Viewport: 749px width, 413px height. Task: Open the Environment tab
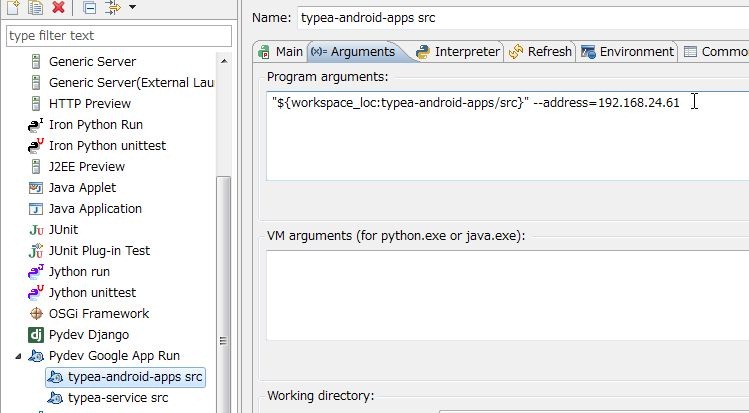pos(628,52)
